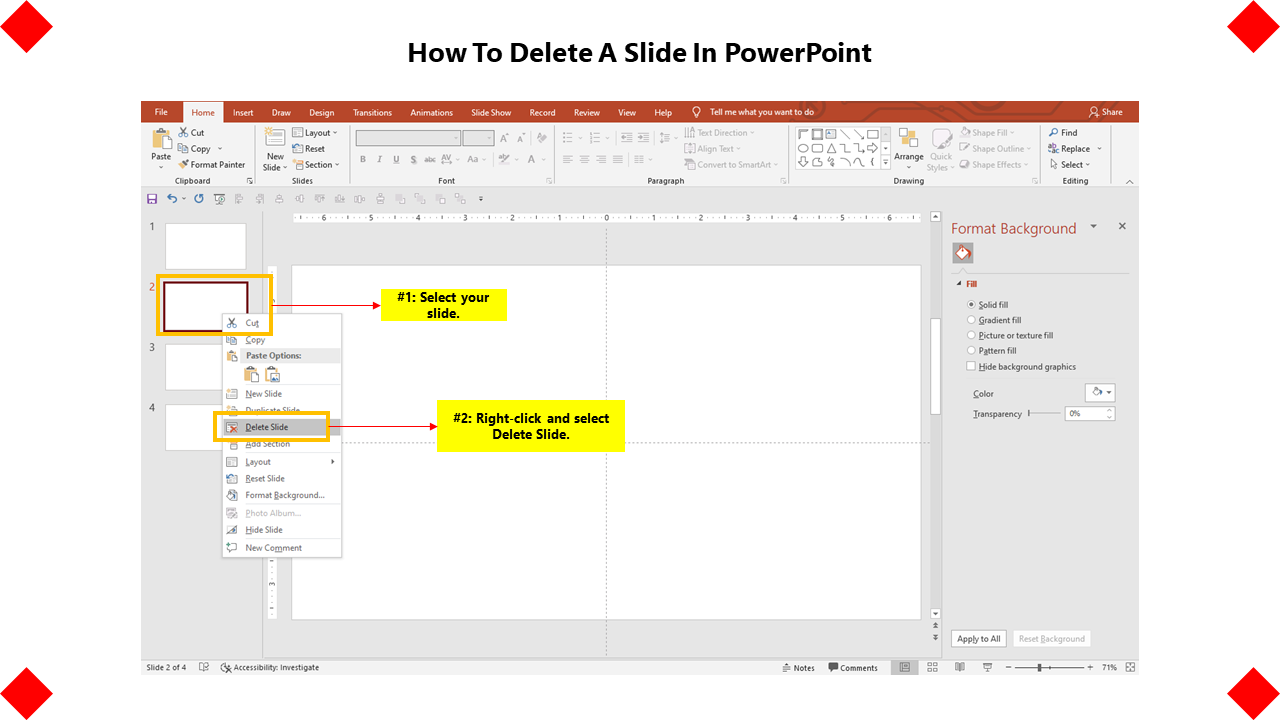Toggle Bold formatting in Font group
The image size is (1280, 720).
(363, 159)
